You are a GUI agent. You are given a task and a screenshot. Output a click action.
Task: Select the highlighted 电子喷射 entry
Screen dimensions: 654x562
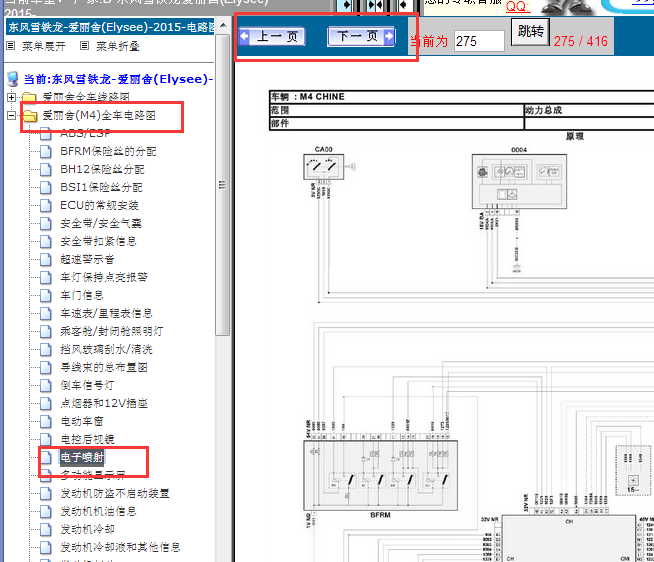pos(82,457)
